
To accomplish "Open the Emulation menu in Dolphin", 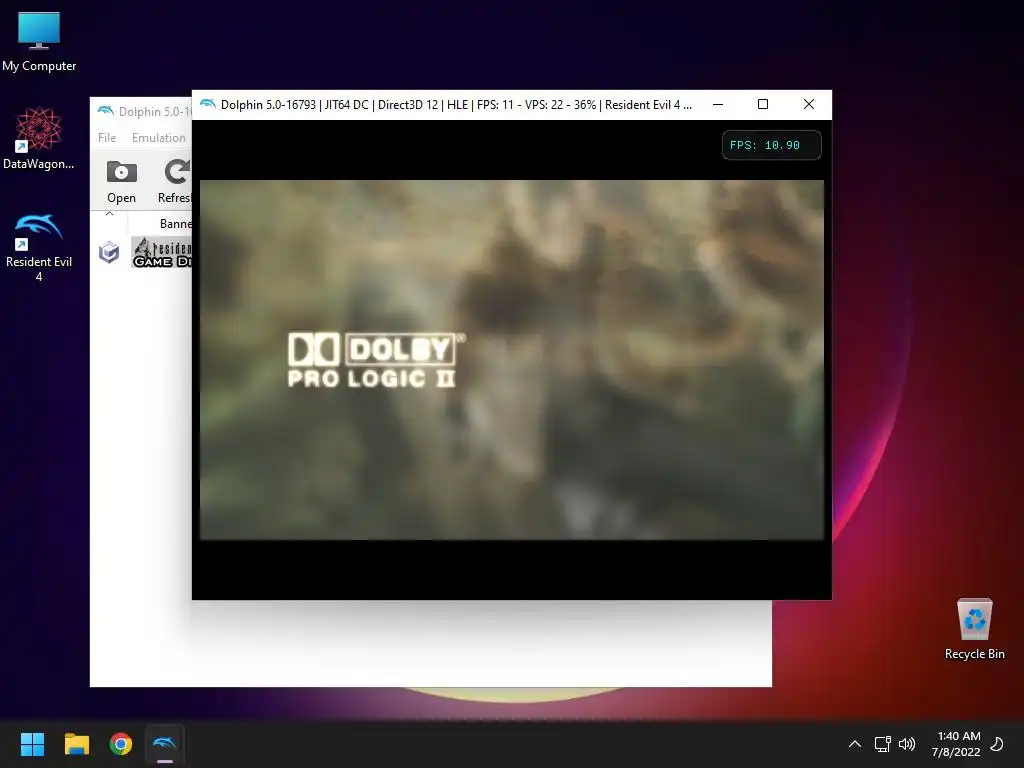I will click(x=159, y=138).
